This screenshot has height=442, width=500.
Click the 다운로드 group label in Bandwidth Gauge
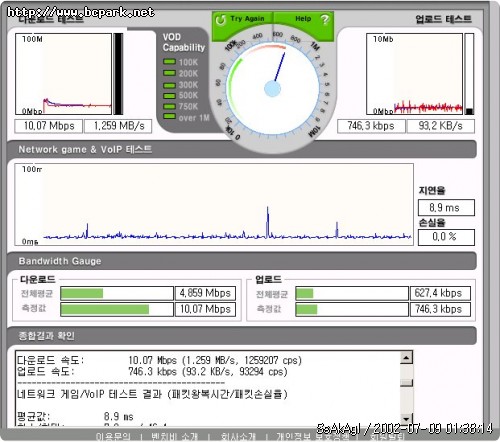38,279
